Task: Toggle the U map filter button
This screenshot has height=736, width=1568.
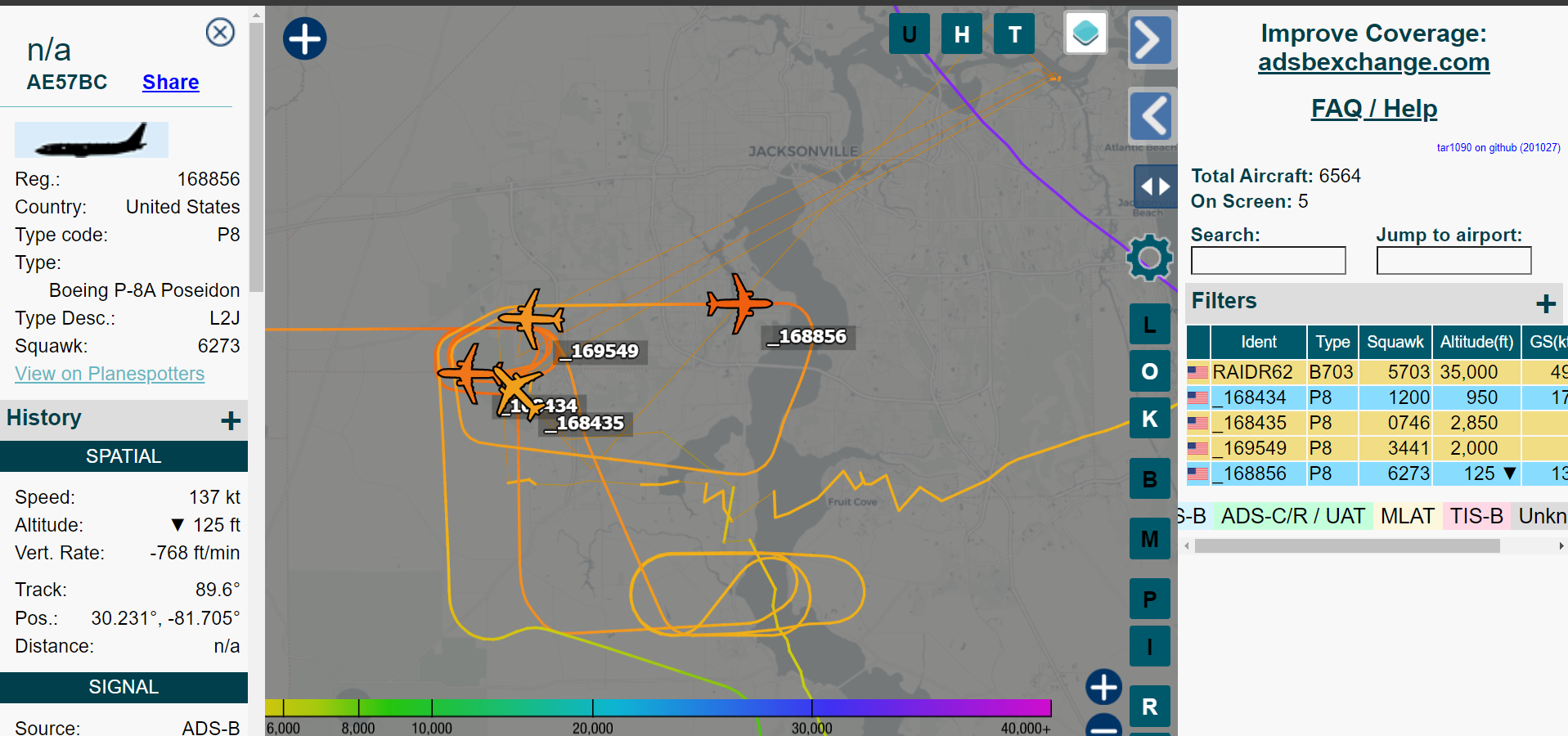Action: 909,34
